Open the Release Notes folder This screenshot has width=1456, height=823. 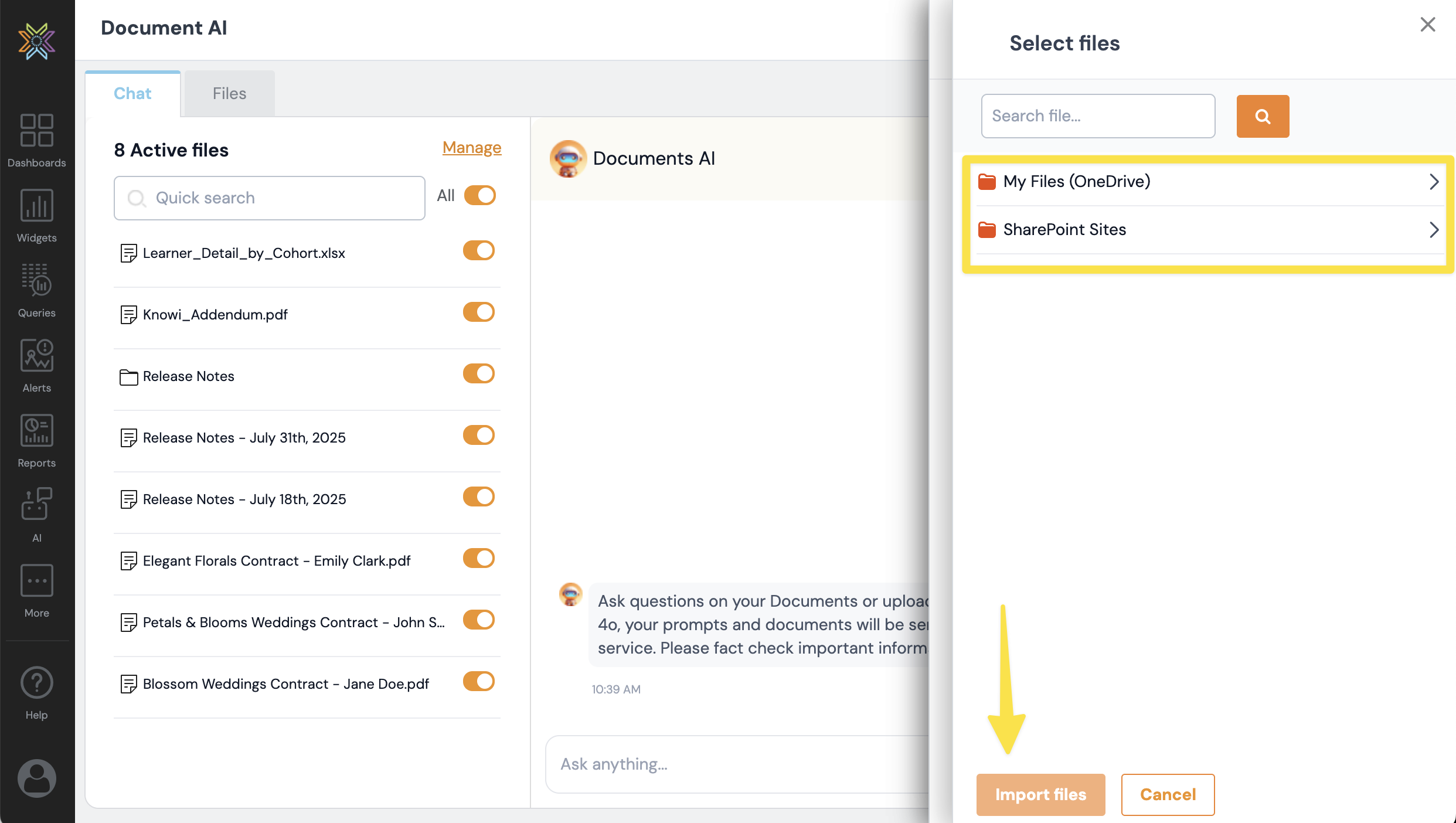point(188,376)
